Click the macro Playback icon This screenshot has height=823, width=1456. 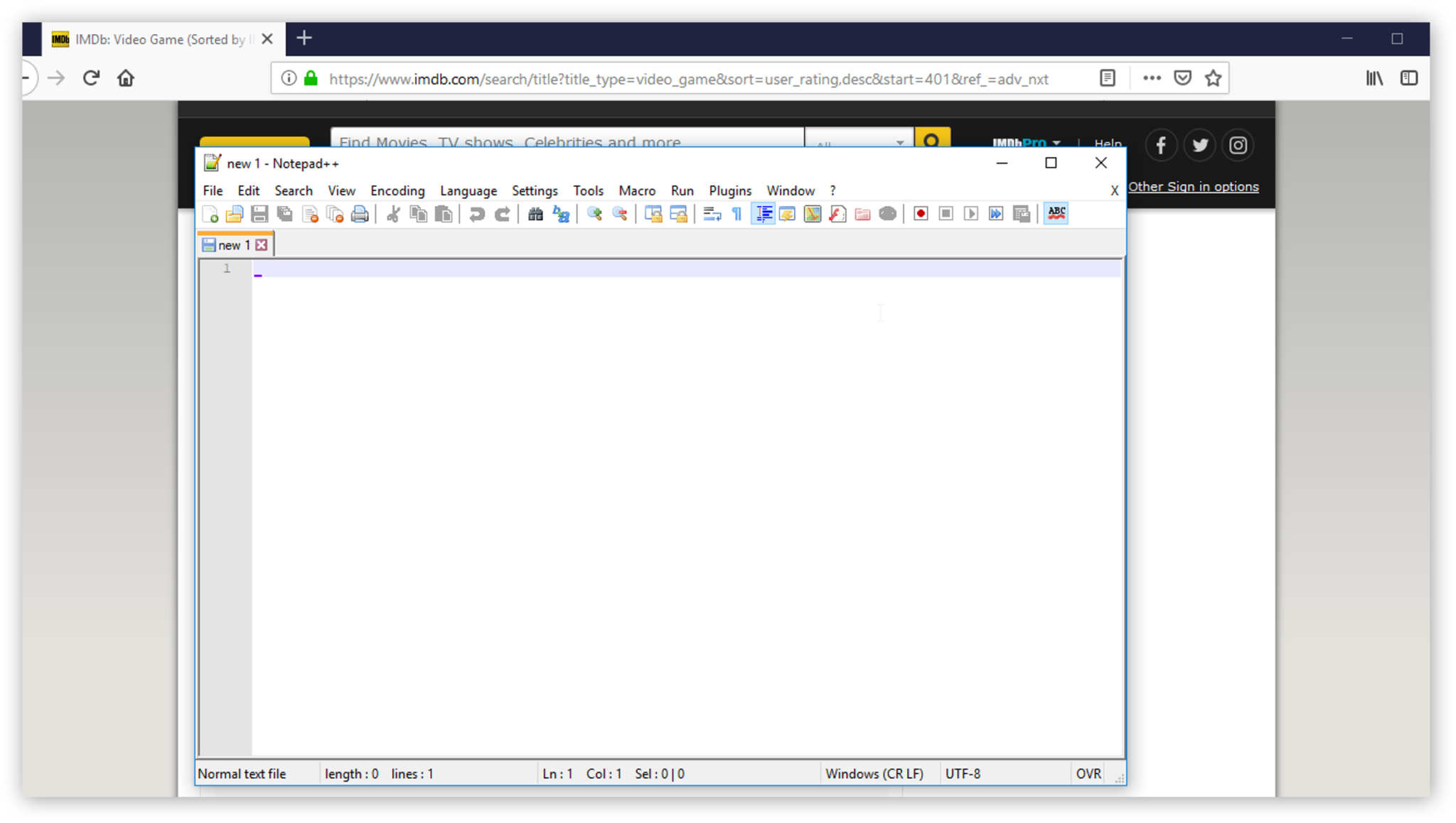971,214
